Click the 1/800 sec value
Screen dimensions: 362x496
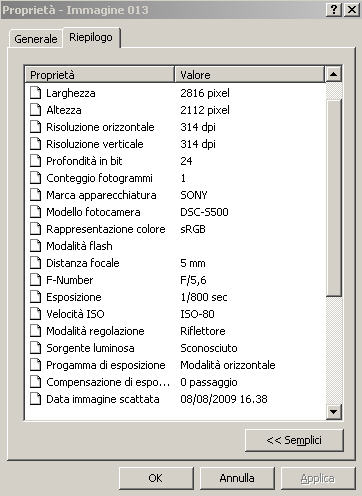click(x=204, y=297)
